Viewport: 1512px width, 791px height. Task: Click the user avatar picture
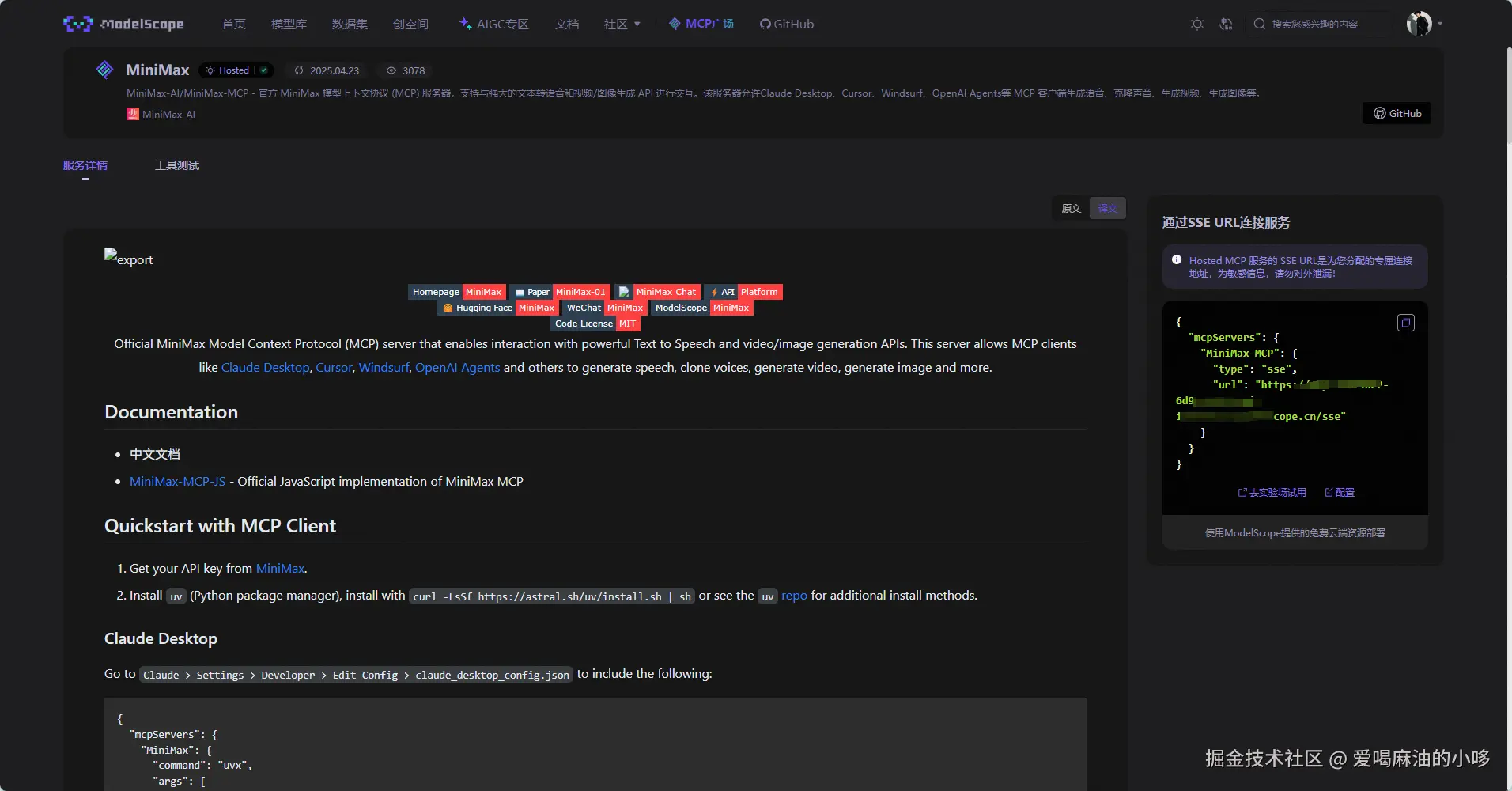1419,24
